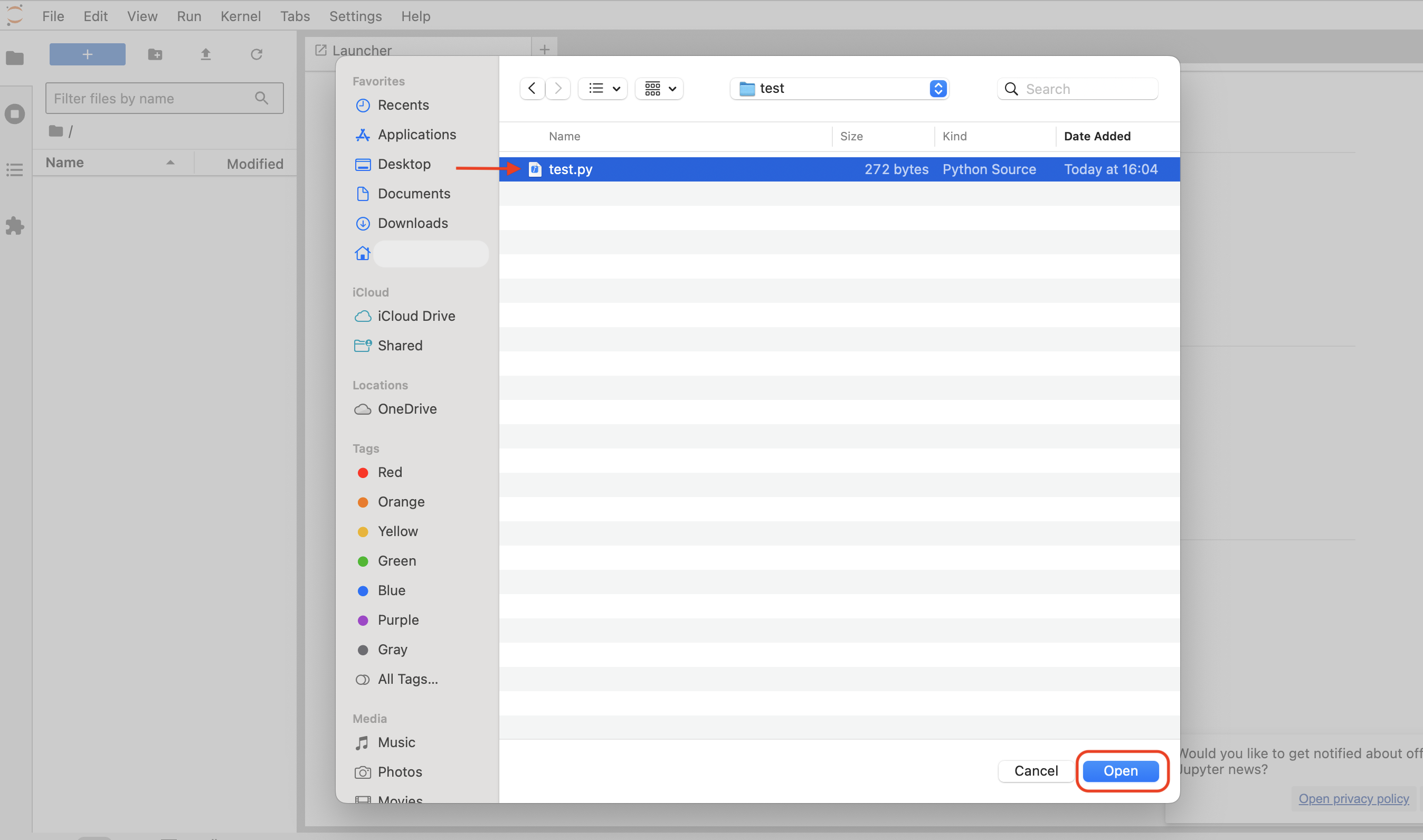Viewport: 1423px width, 840px height.
Task: Open the File menu
Action: click(x=53, y=16)
